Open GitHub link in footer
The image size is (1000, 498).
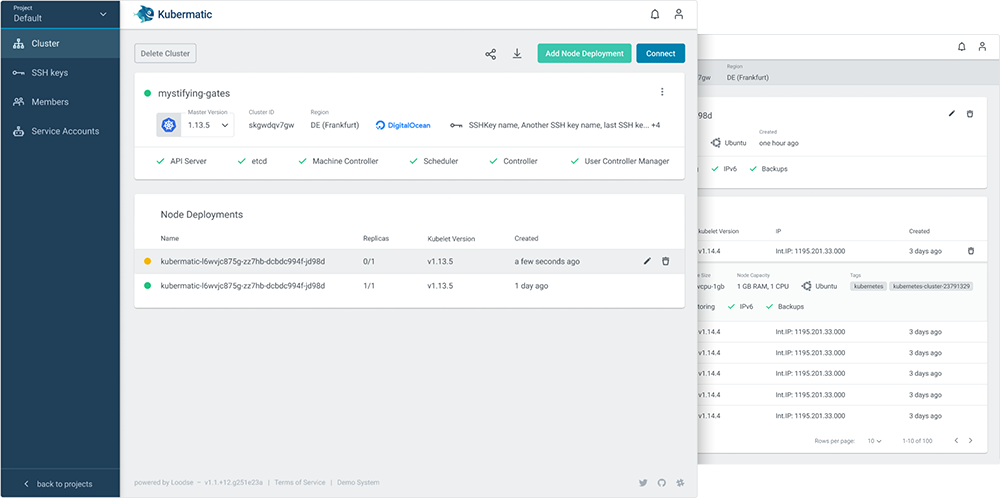(661, 483)
